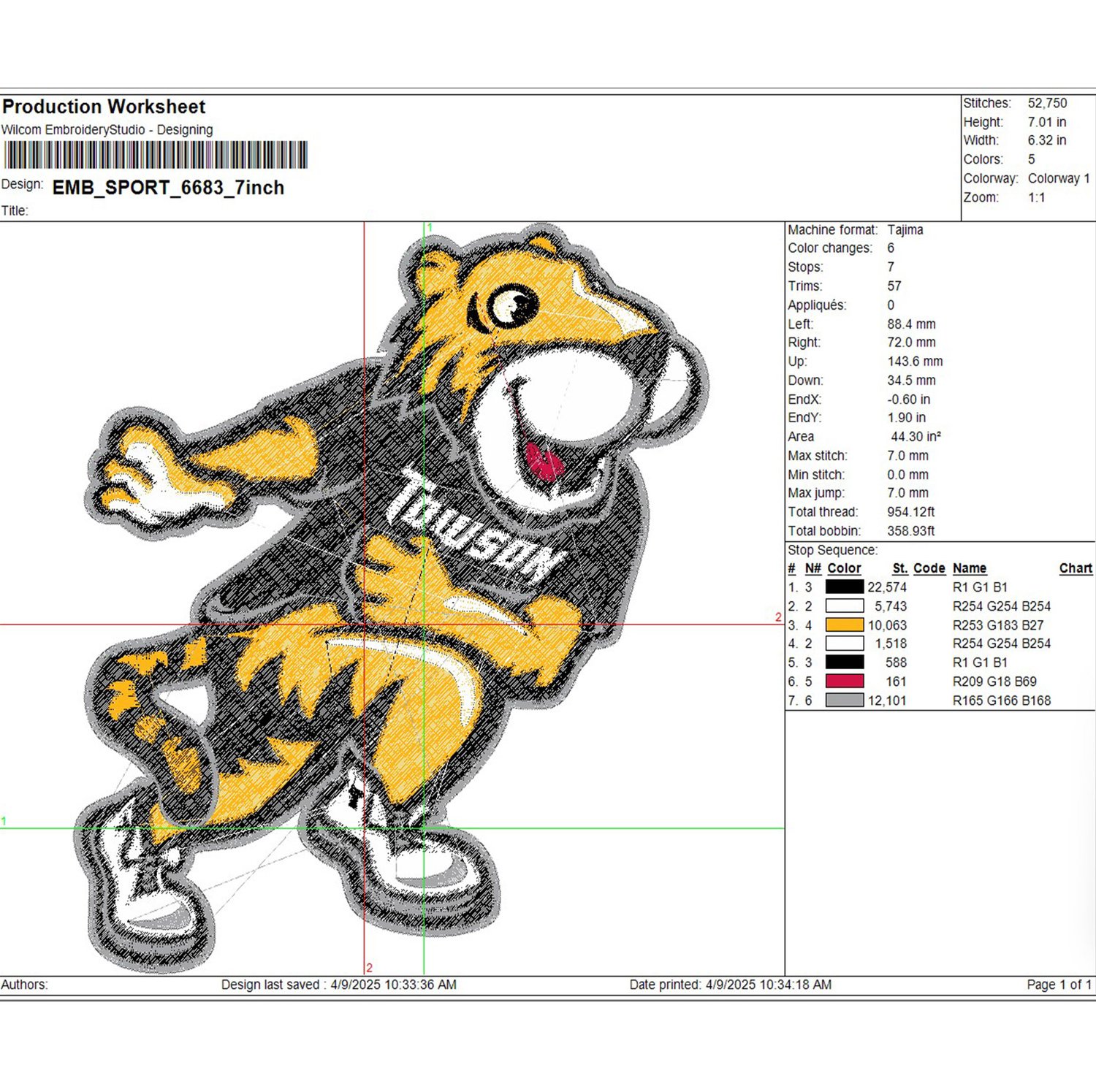
Task: Click the black swatch in stop 5
Action: coord(845,662)
